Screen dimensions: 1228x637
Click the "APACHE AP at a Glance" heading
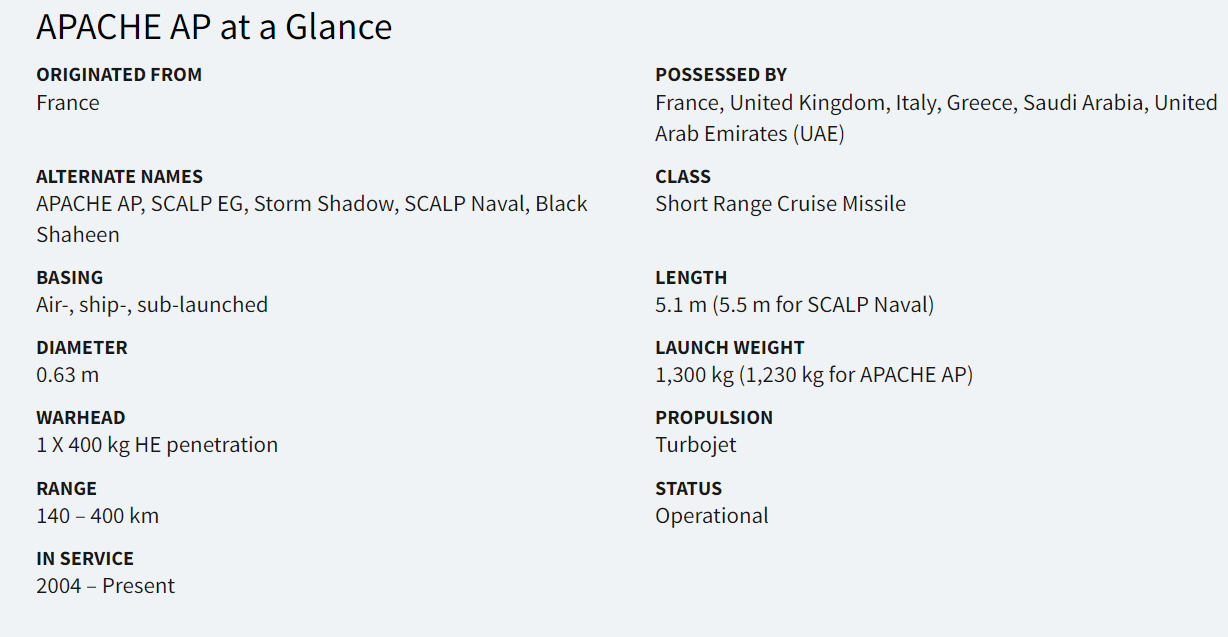(x=214, y=27)
